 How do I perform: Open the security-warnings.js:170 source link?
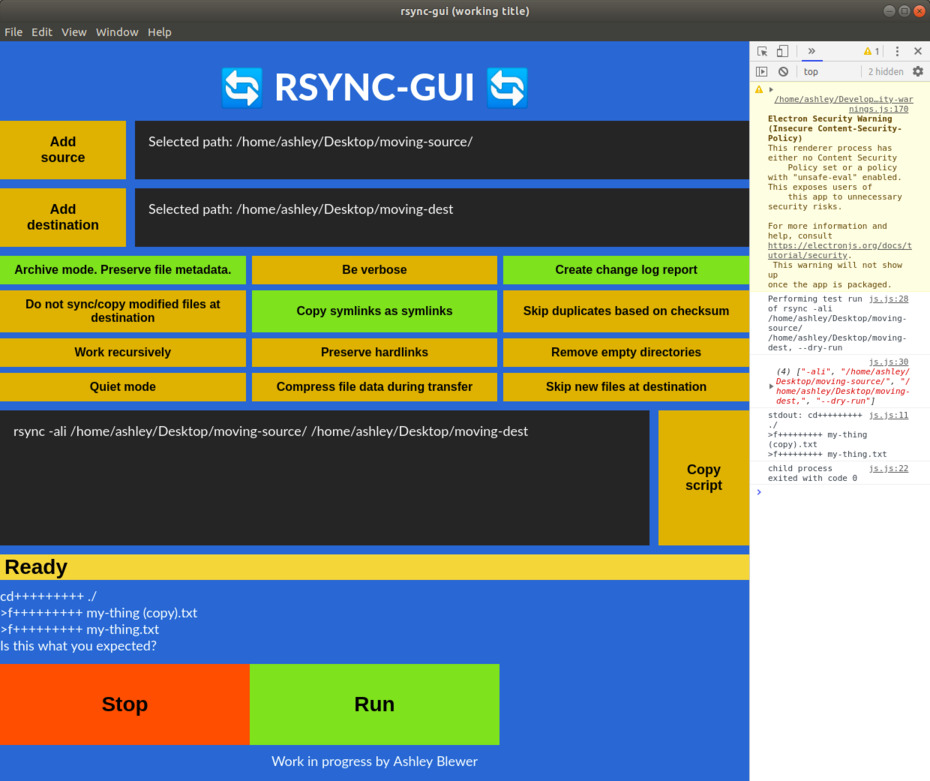pyautogui.click(x=843, y=104)
